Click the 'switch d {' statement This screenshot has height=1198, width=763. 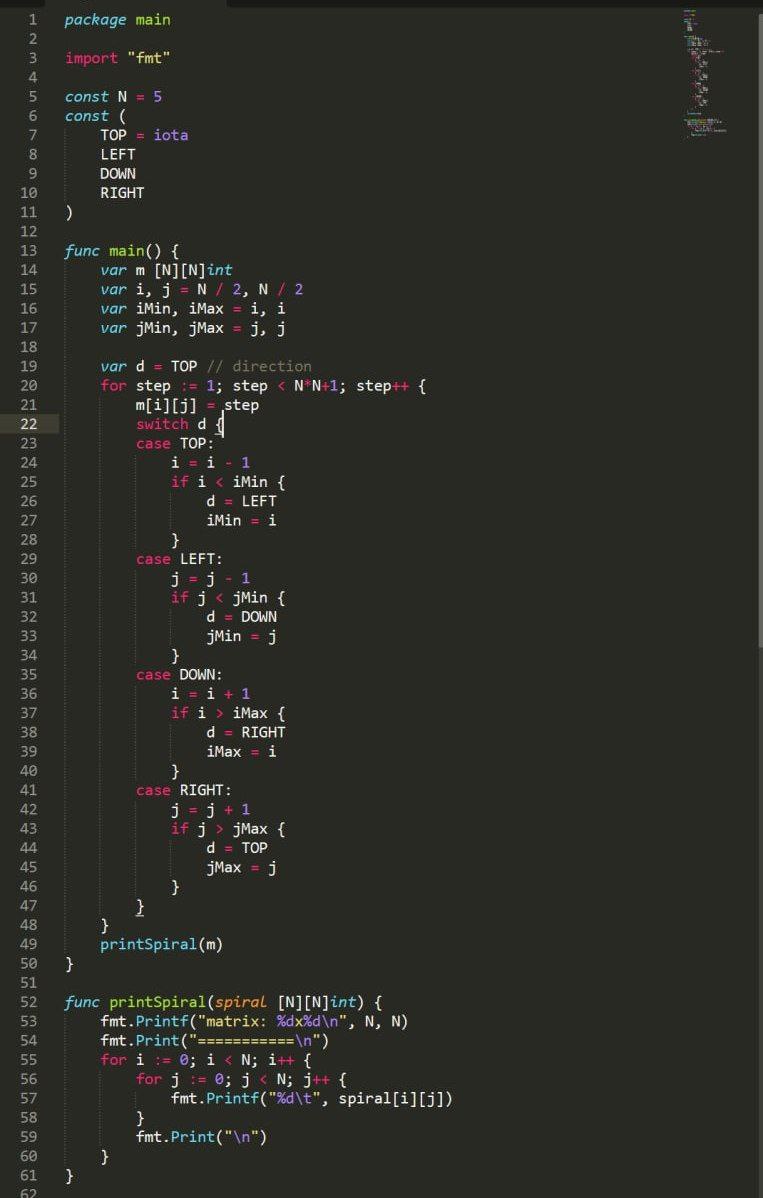(179, 424)
